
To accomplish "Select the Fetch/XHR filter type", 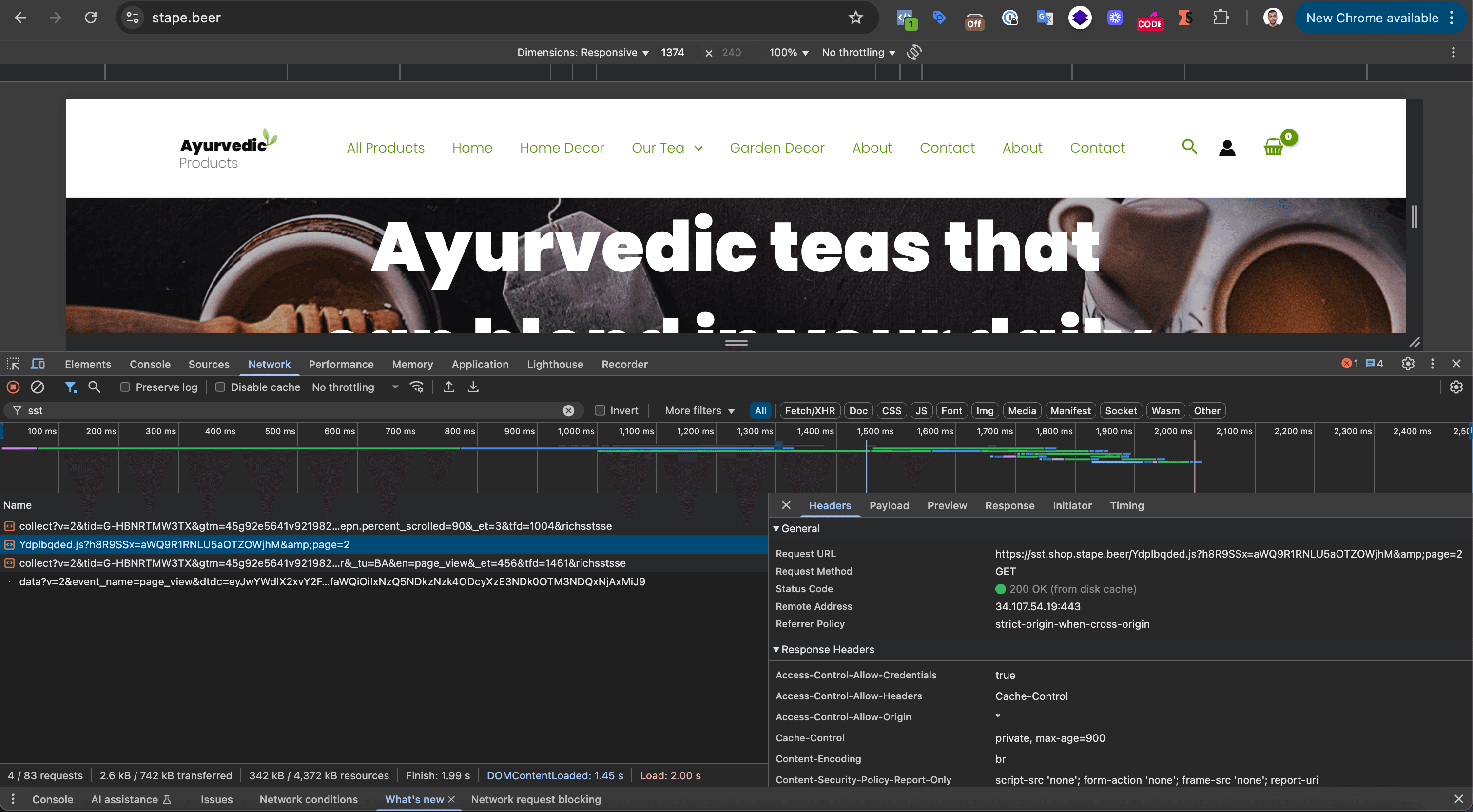I will coord(809,410).
